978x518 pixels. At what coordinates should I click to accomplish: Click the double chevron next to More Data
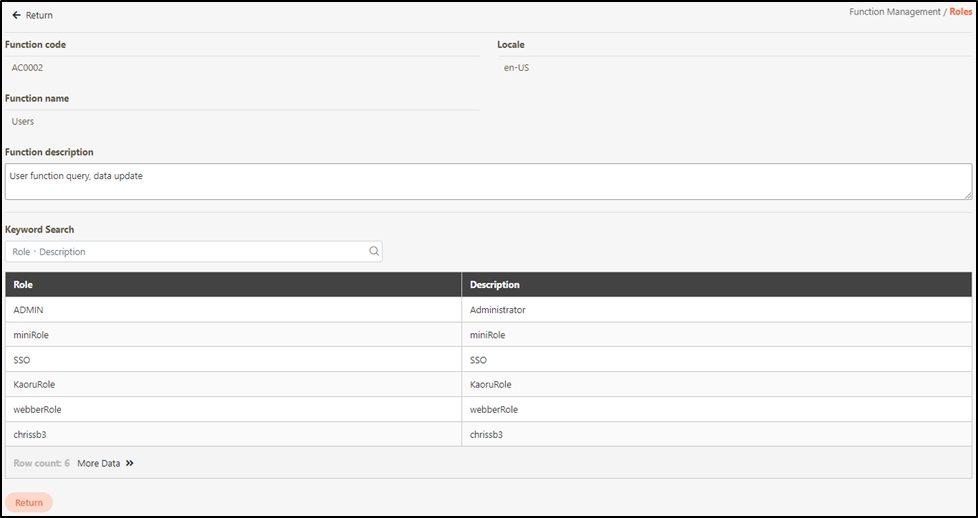pyautogui.click(x=130, y=464)
